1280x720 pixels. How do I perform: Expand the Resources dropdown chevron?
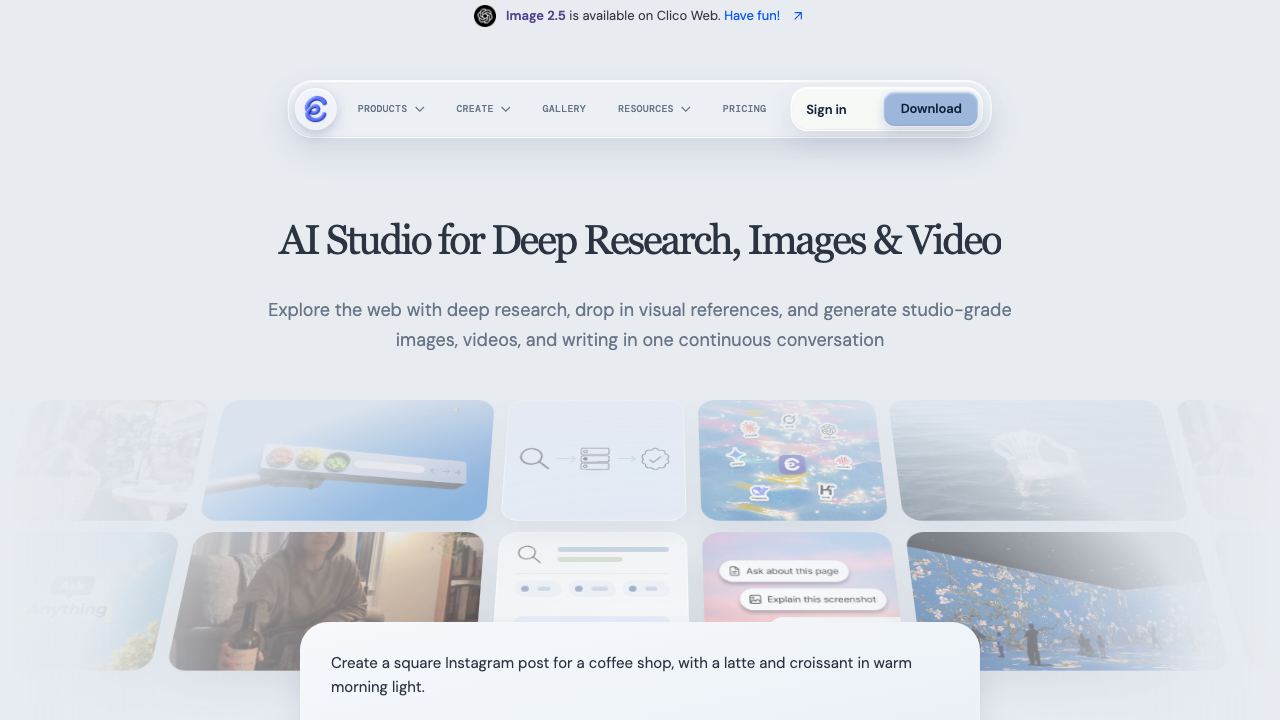[686, 109]
